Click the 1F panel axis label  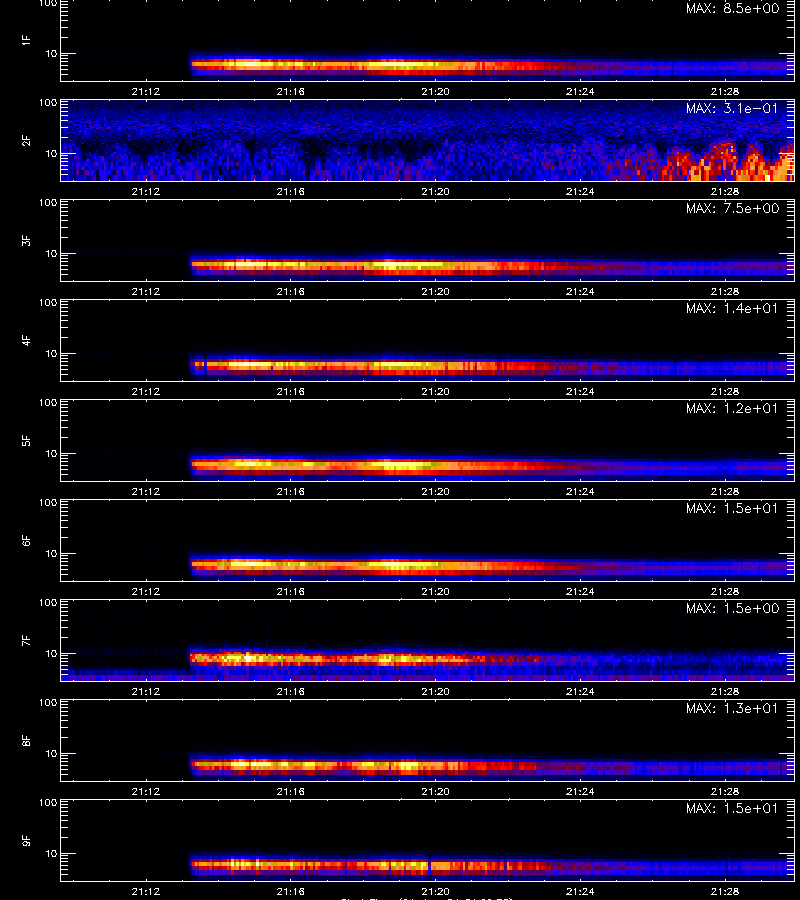pos(26,40)
